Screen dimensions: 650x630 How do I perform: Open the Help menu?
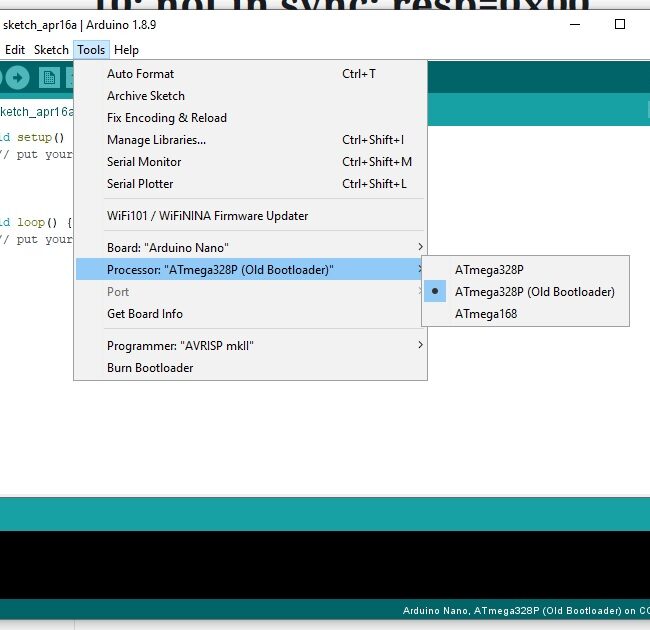point(126,50)
